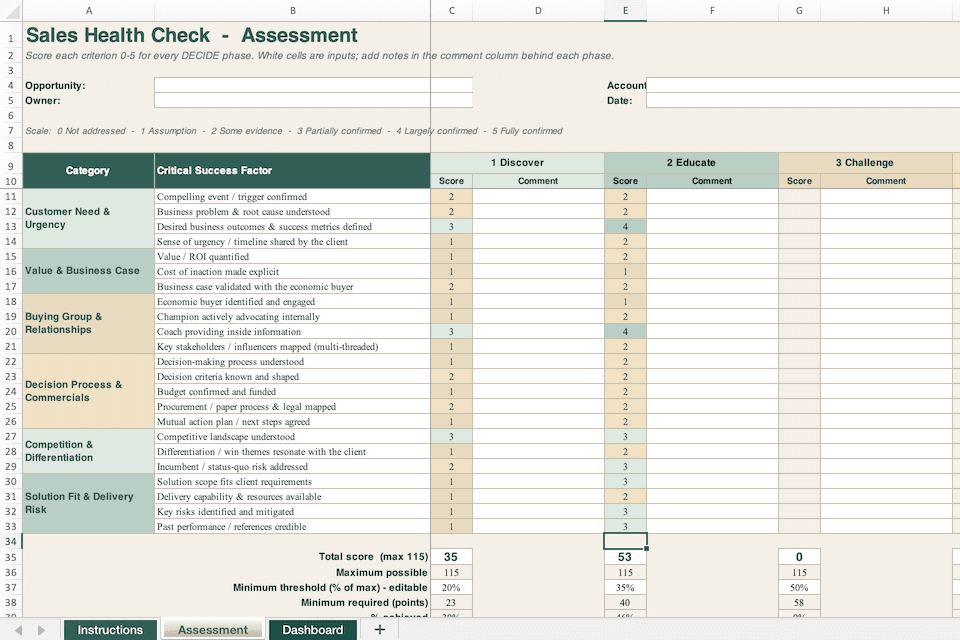The image size is (960, 640).
Task: Go to previous sheet with left arrow
Action: 18,630
